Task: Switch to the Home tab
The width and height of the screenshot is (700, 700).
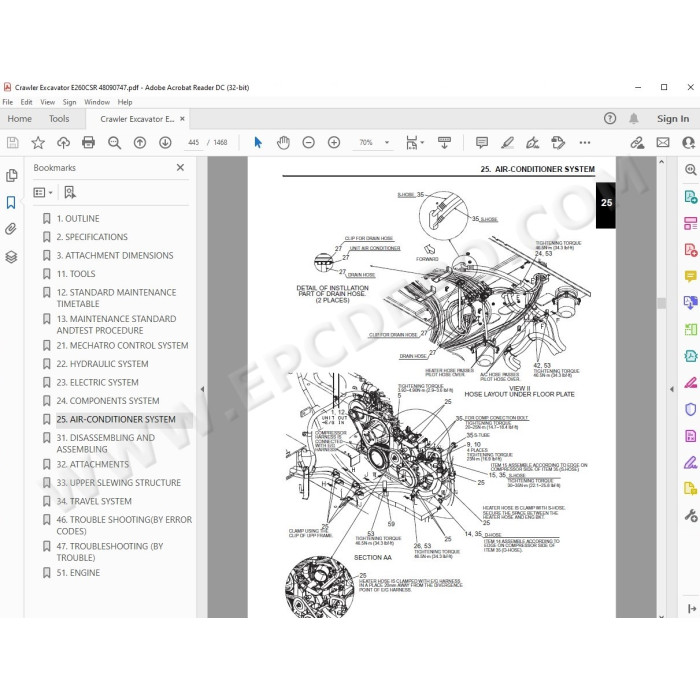Action: coord(20,119)
